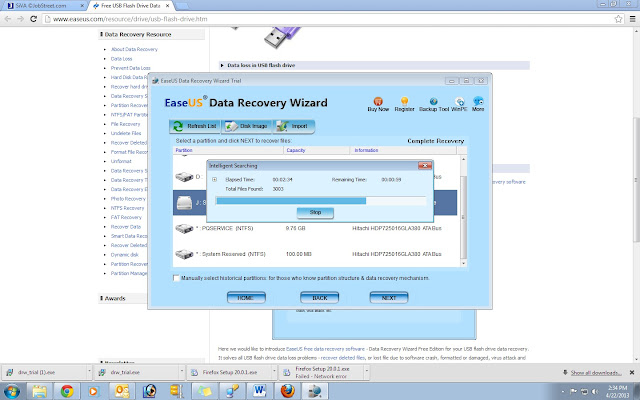
Task: Open Firefox from taskbar
Action: point(287,391)
